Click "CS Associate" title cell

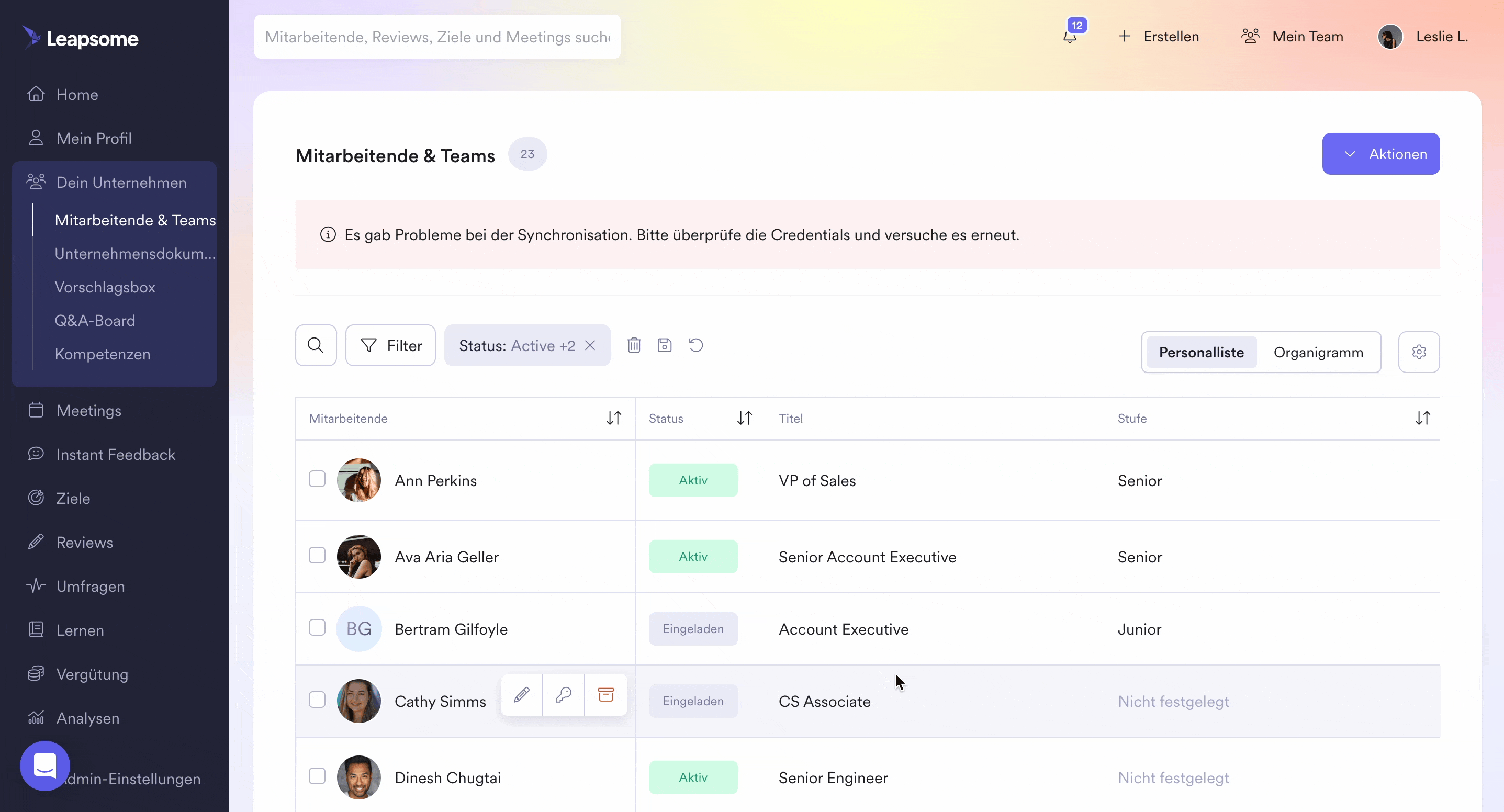pyautogui.click(x=824, y=701)
